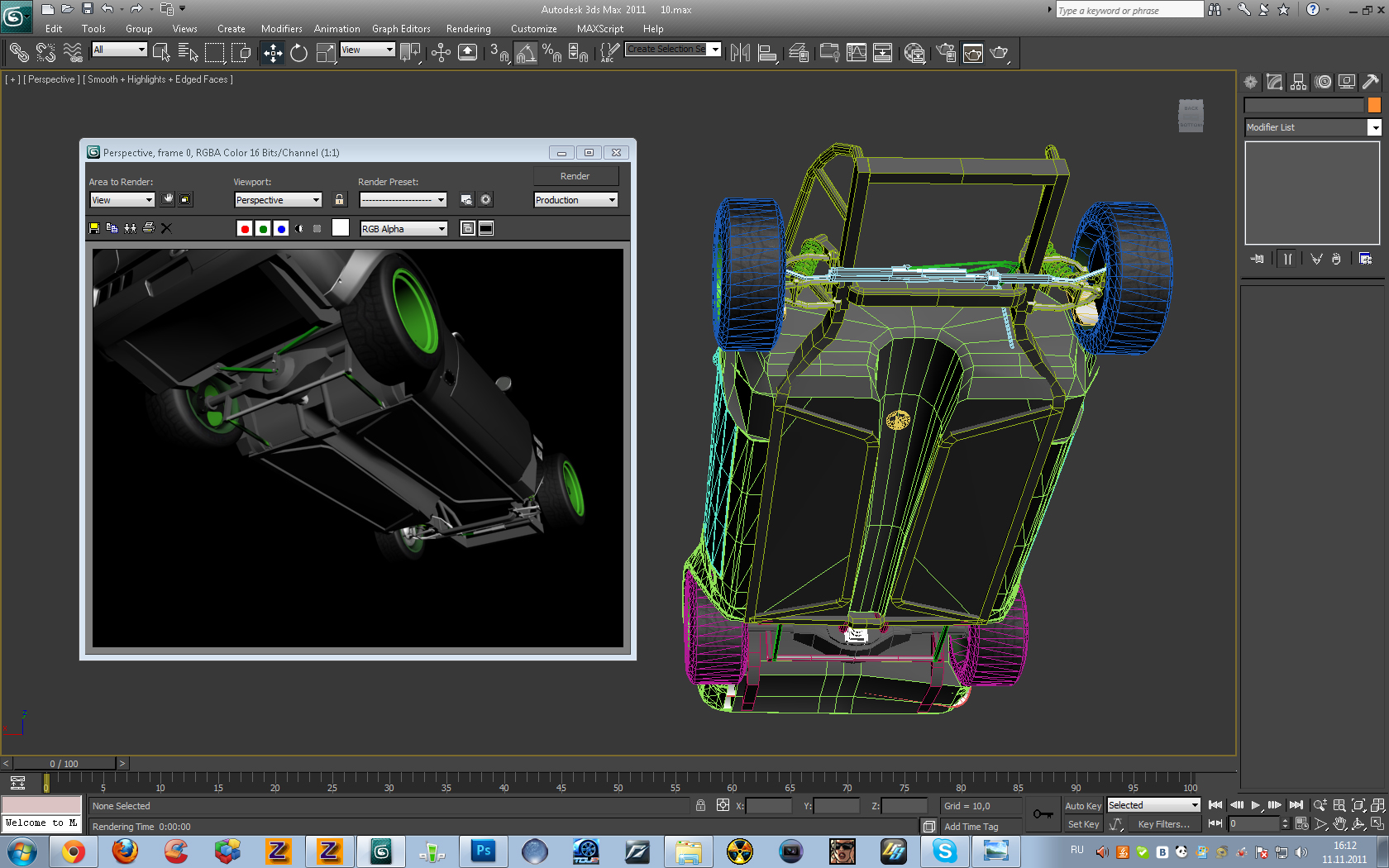The width and height of the screenshot is (1389, 868).
Task: Open the Mirror tool in main toolbar
Action: click(x=740, y=54)
